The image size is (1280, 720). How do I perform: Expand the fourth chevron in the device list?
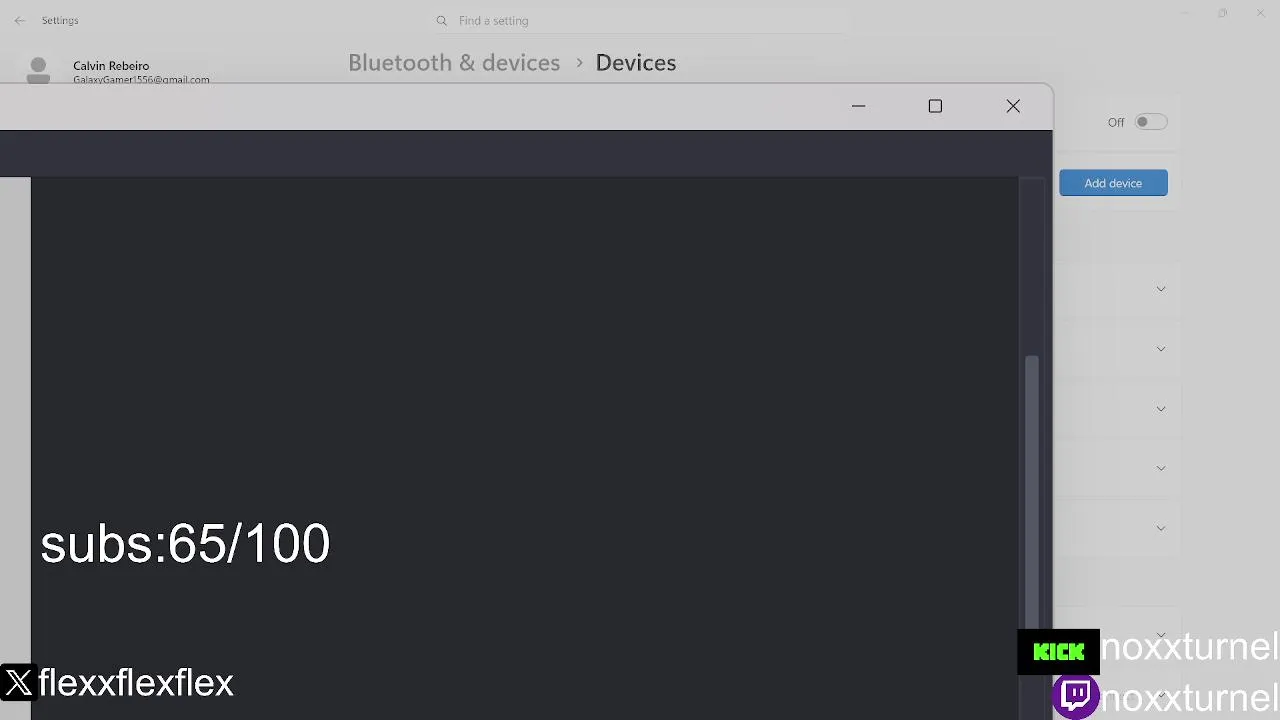point(1161,468)
